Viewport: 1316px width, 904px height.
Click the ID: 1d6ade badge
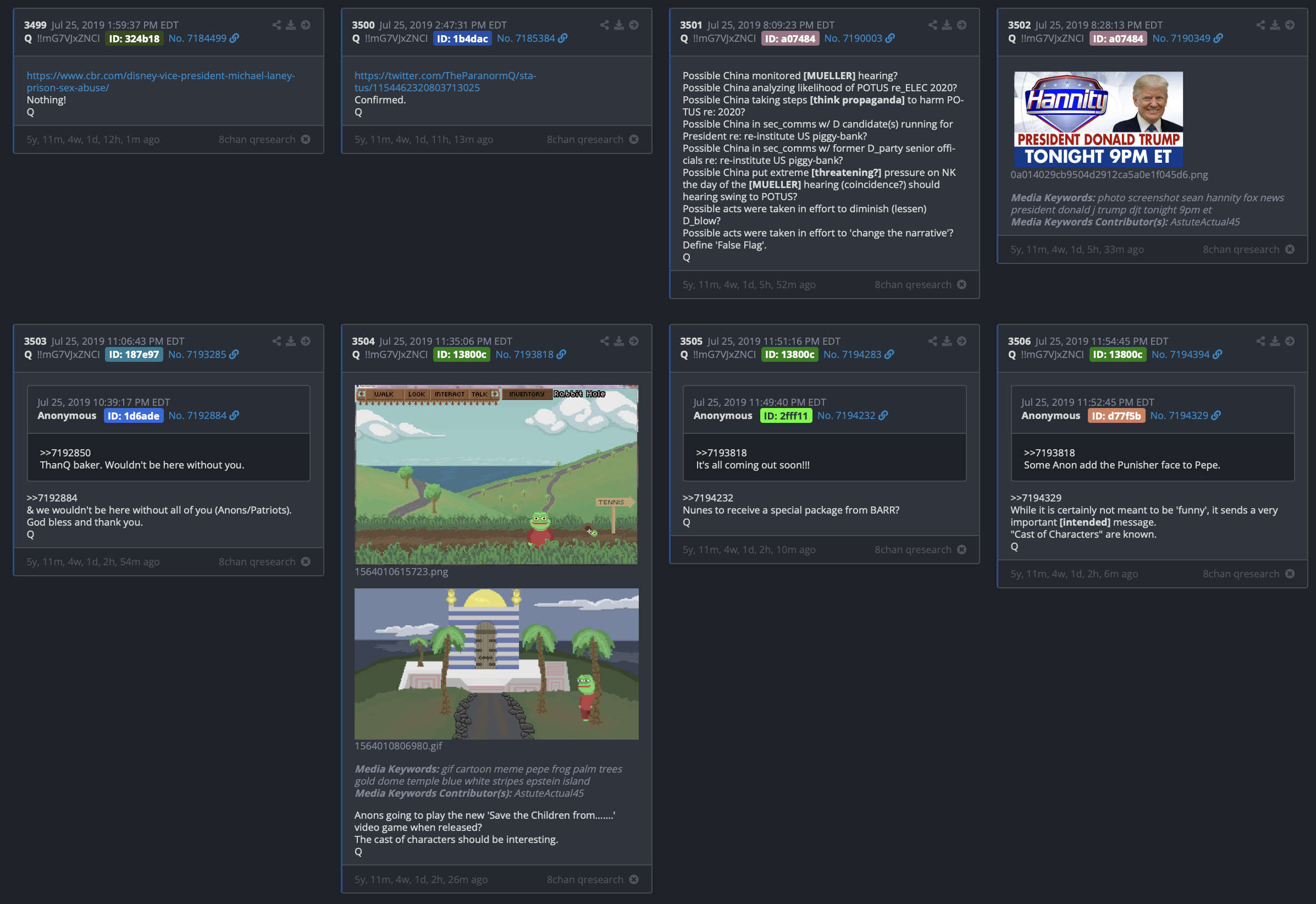(134, 416)
